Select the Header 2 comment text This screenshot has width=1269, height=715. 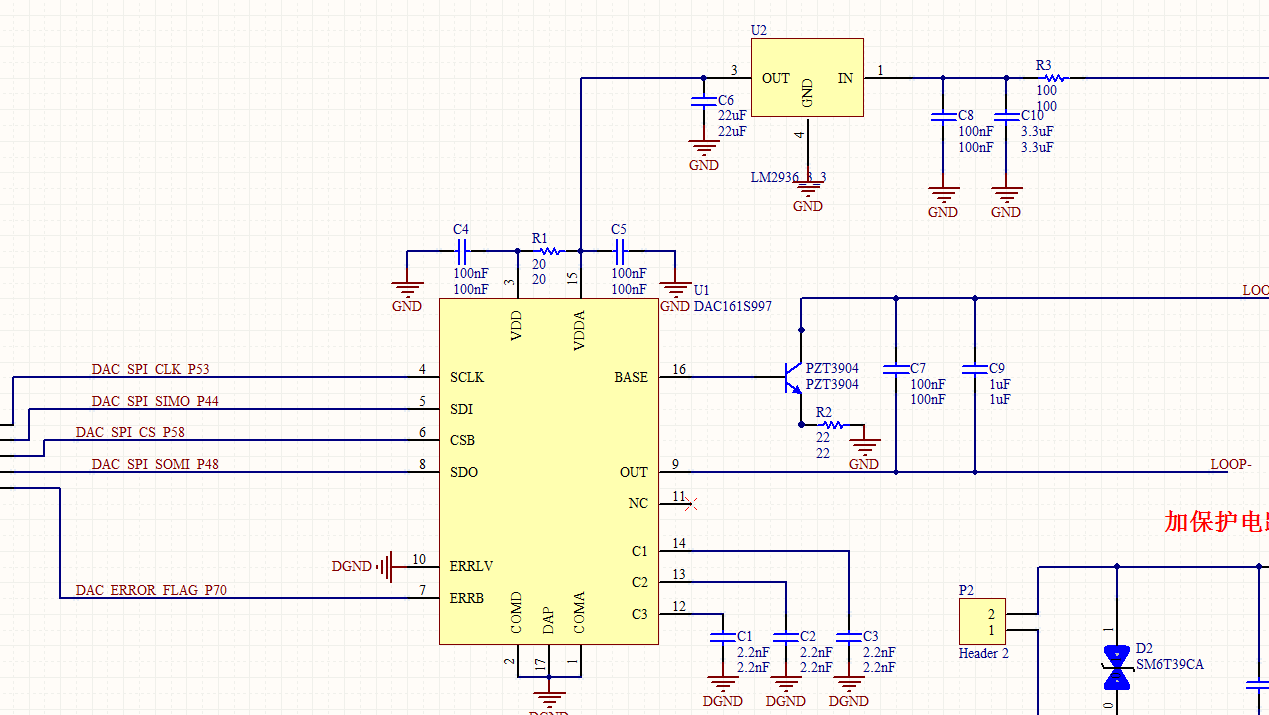(984, 653)
